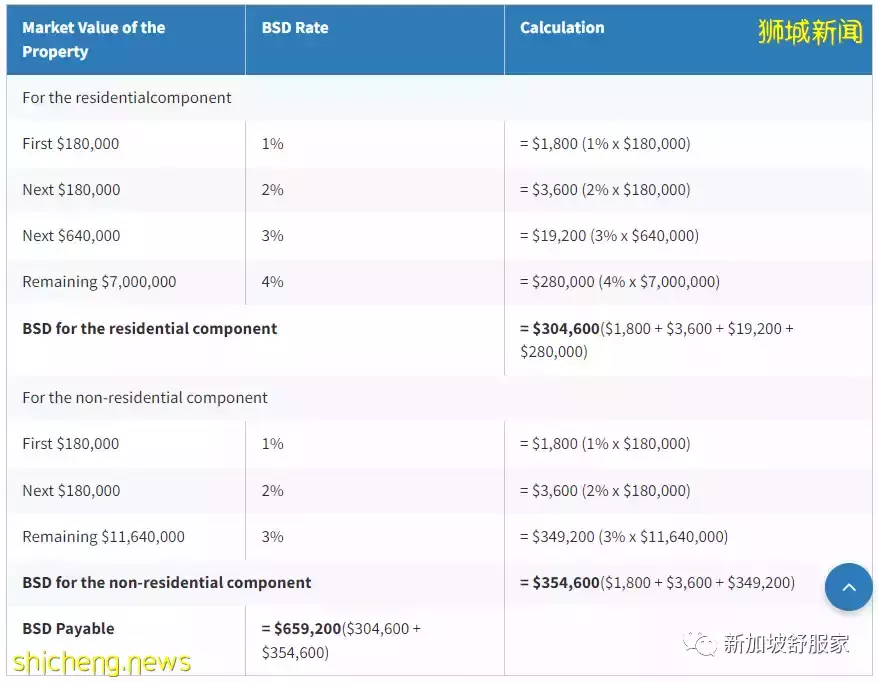878x682 pixels.
Task: Click the $349,200 calculation cell
Action: pyautogui.click(x=624, y=537)
